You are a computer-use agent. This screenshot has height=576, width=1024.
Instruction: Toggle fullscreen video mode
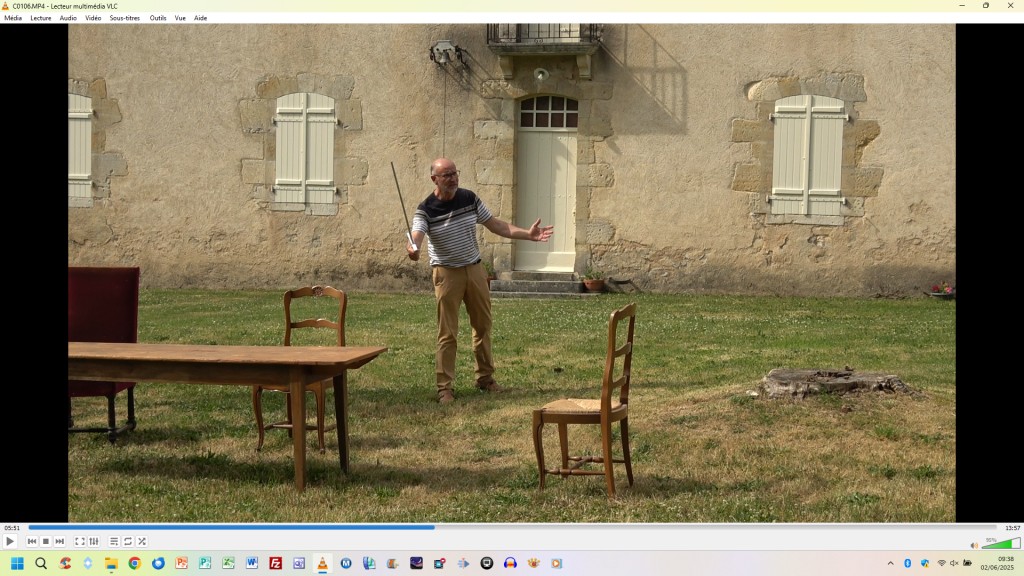pyautogui.click(x=80, y=541)
